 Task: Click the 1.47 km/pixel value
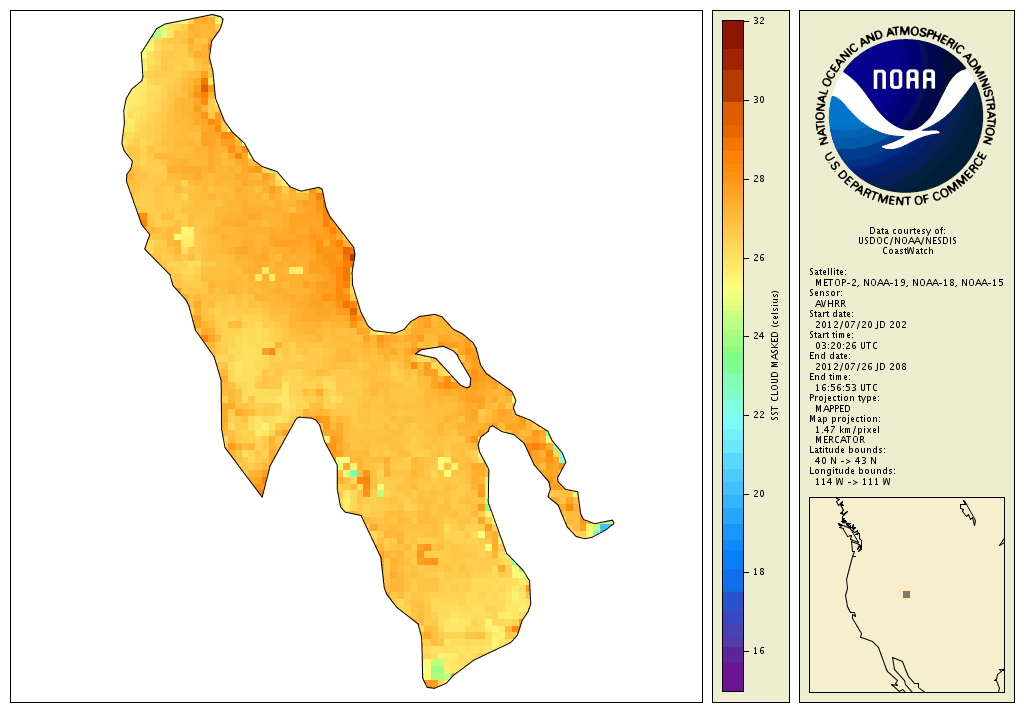tap(847, 430)
